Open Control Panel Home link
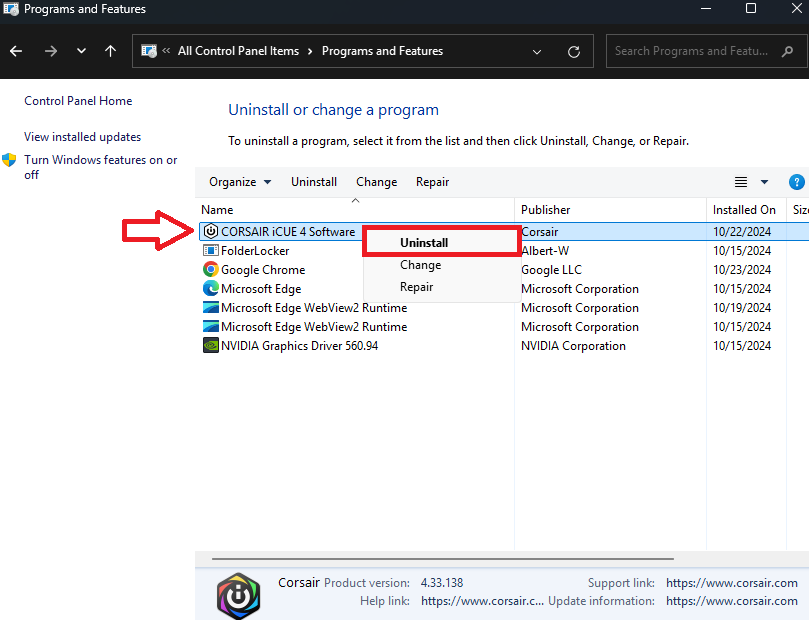This screenshot has width=809, height=620. tap(78, 101)
